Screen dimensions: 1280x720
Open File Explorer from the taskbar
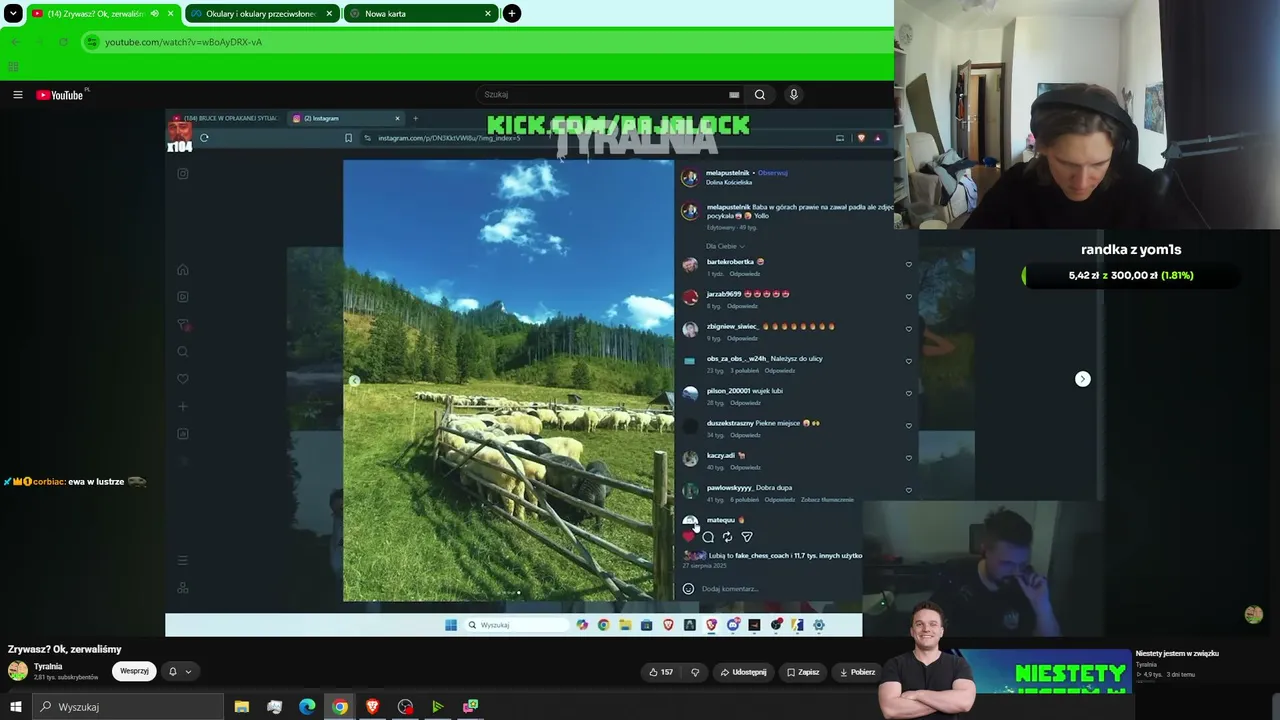(242, 707)
